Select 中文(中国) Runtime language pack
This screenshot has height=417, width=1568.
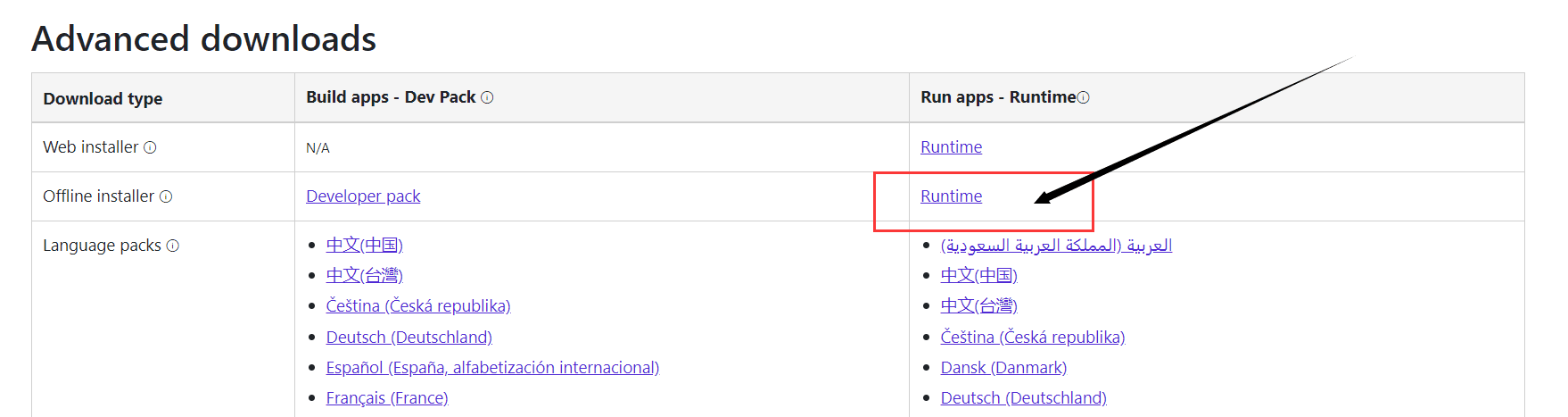click(x=978, y=275)
